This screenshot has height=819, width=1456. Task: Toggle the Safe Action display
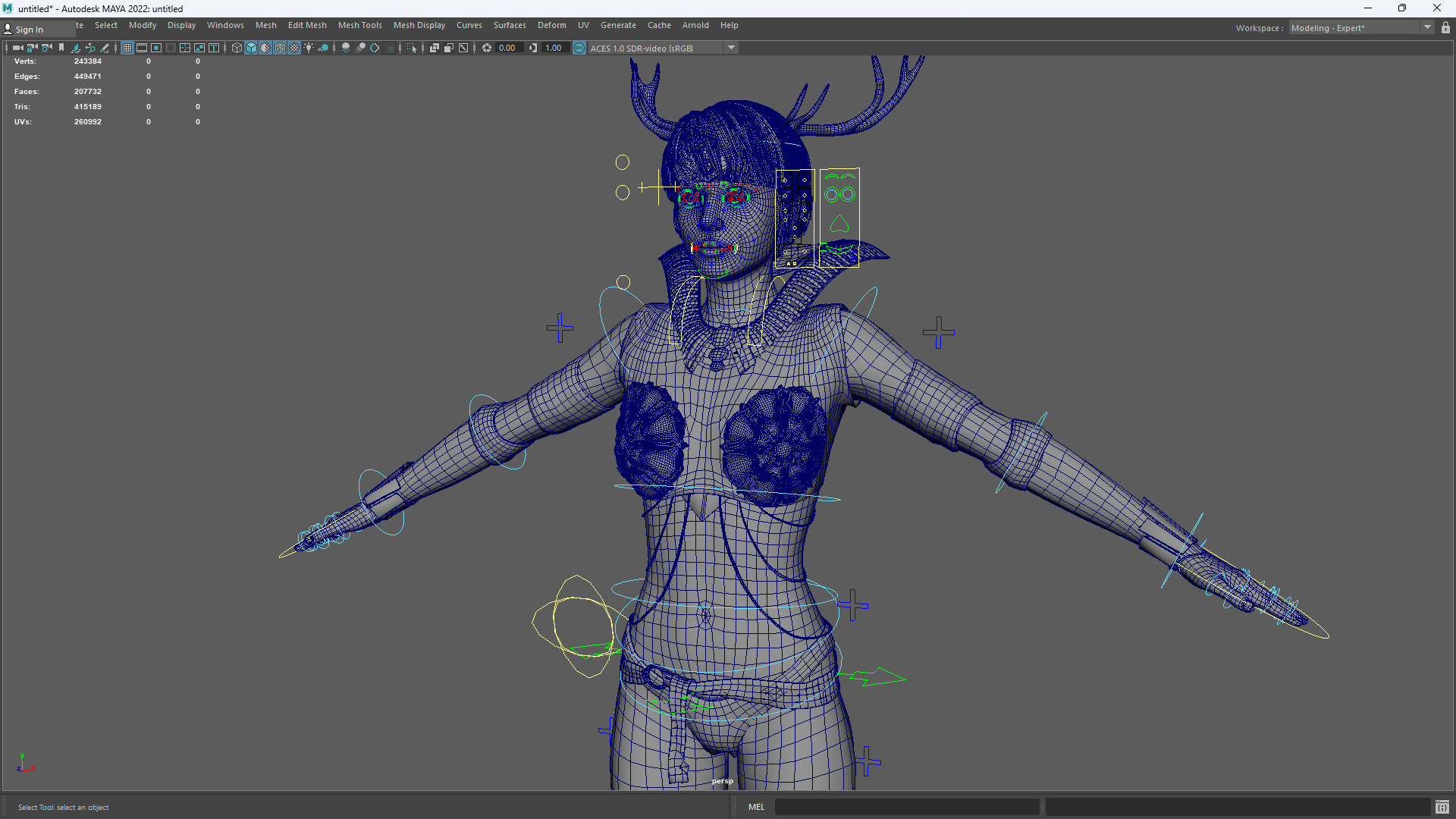point(199,48)
